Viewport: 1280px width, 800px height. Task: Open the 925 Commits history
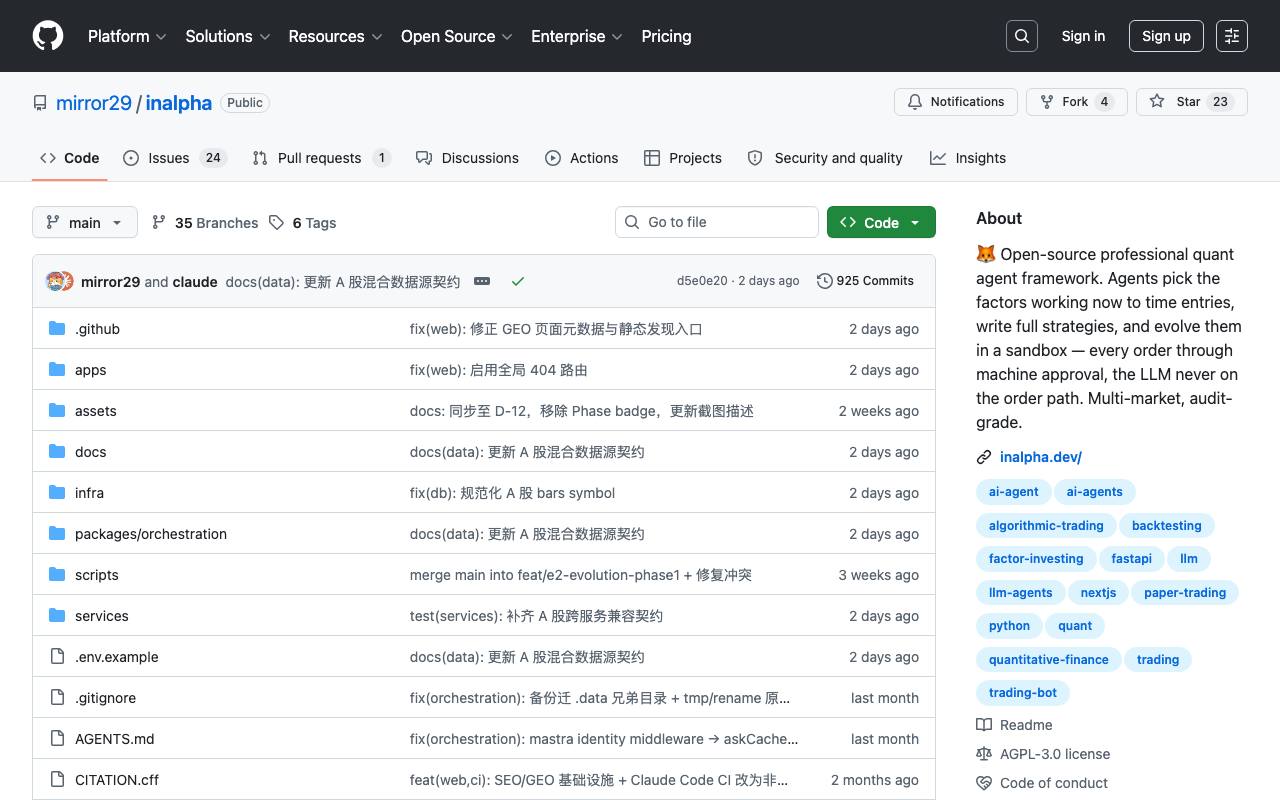coord(865,281)
